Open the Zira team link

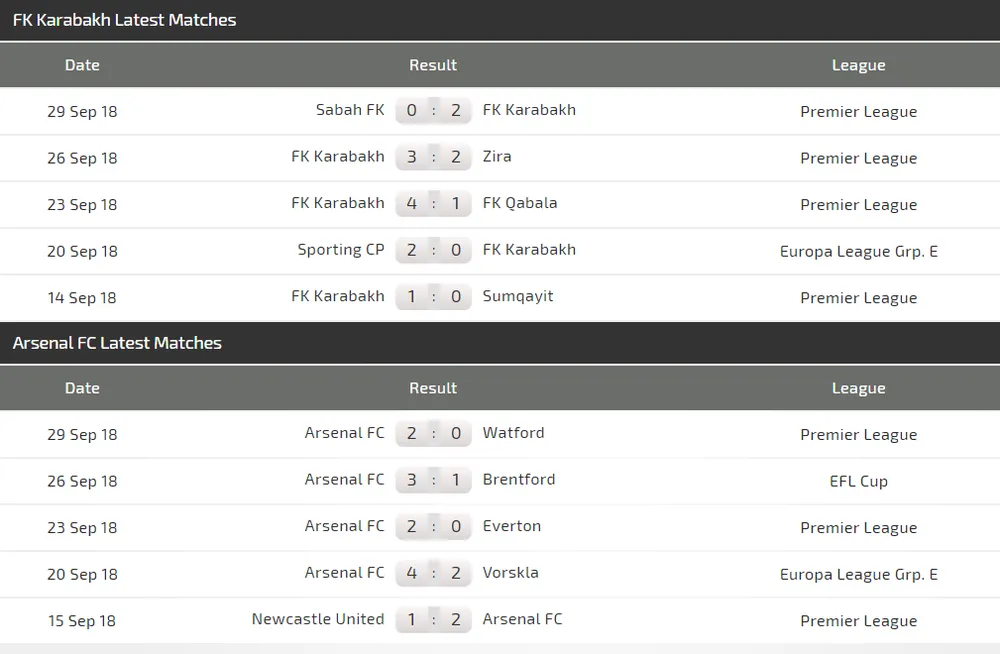coord(497,157)
